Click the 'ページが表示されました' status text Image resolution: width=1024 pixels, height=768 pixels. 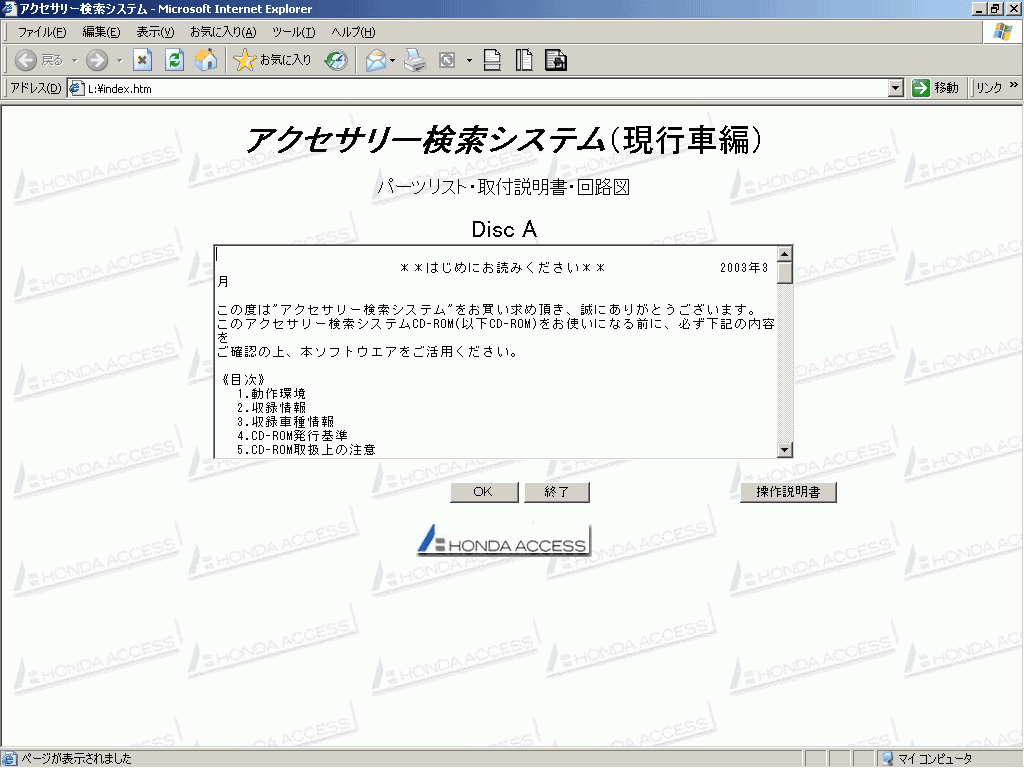76,759
